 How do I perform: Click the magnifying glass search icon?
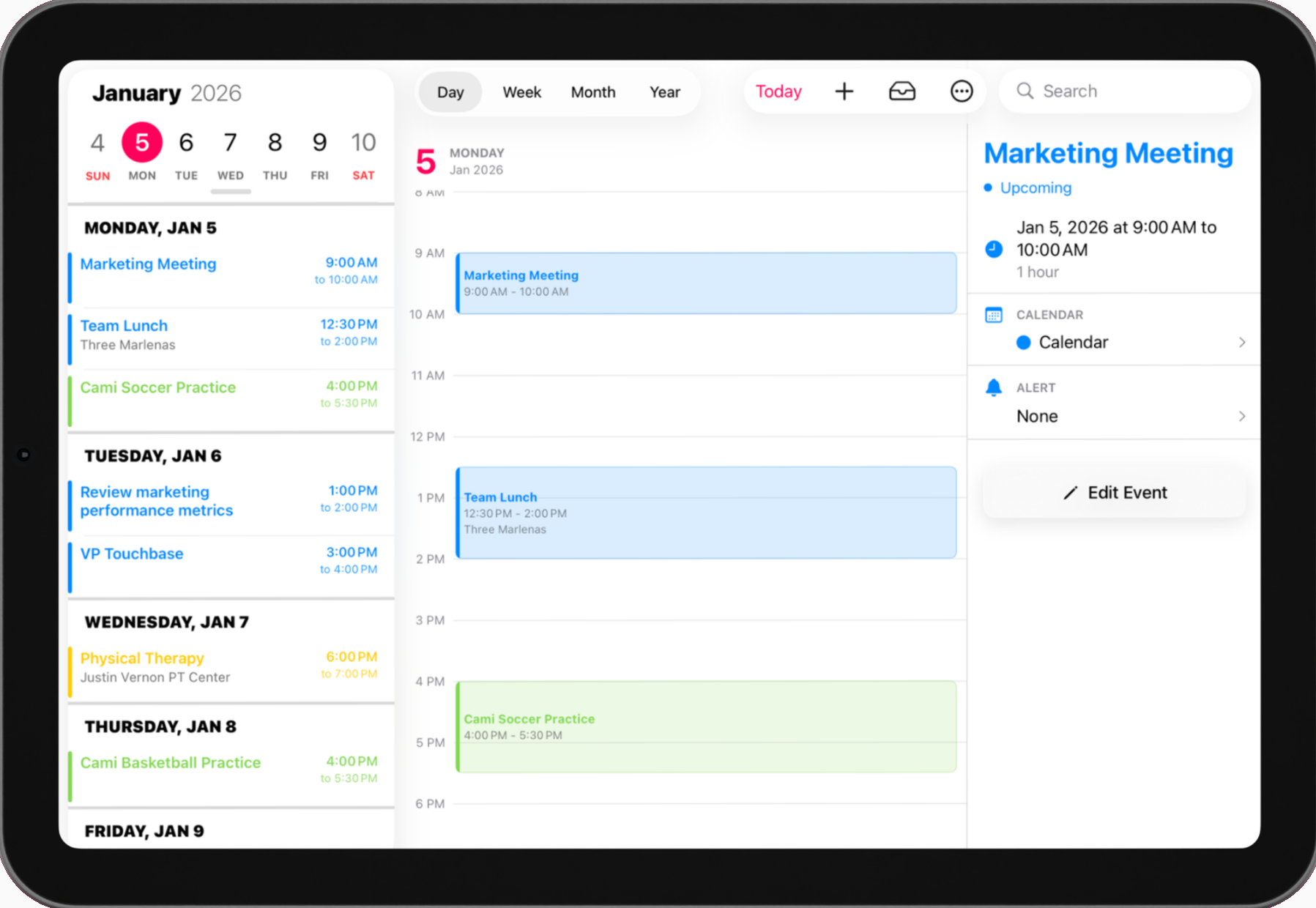click(x=1025, y=91)
